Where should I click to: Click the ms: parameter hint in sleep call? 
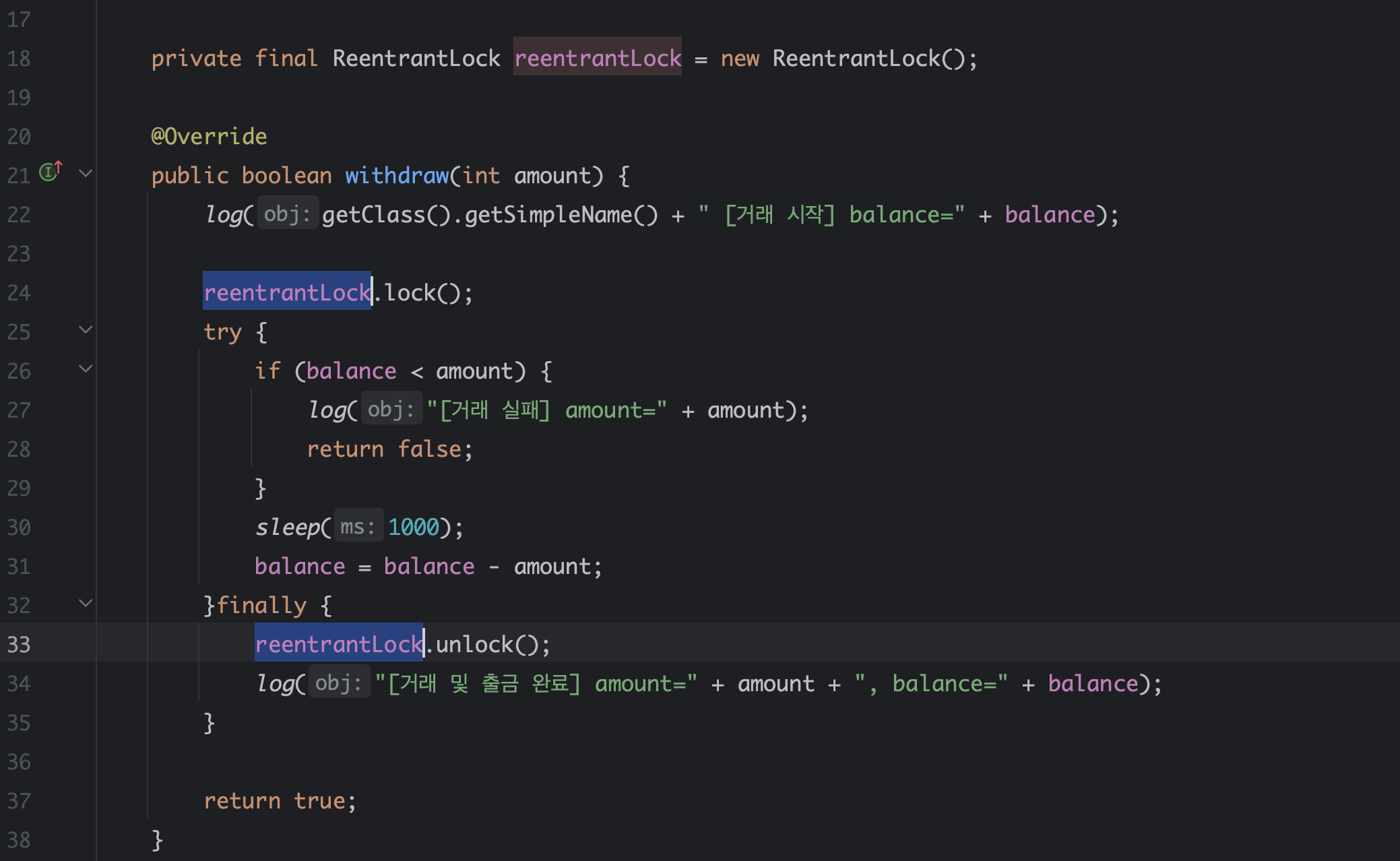click(358, 527)
